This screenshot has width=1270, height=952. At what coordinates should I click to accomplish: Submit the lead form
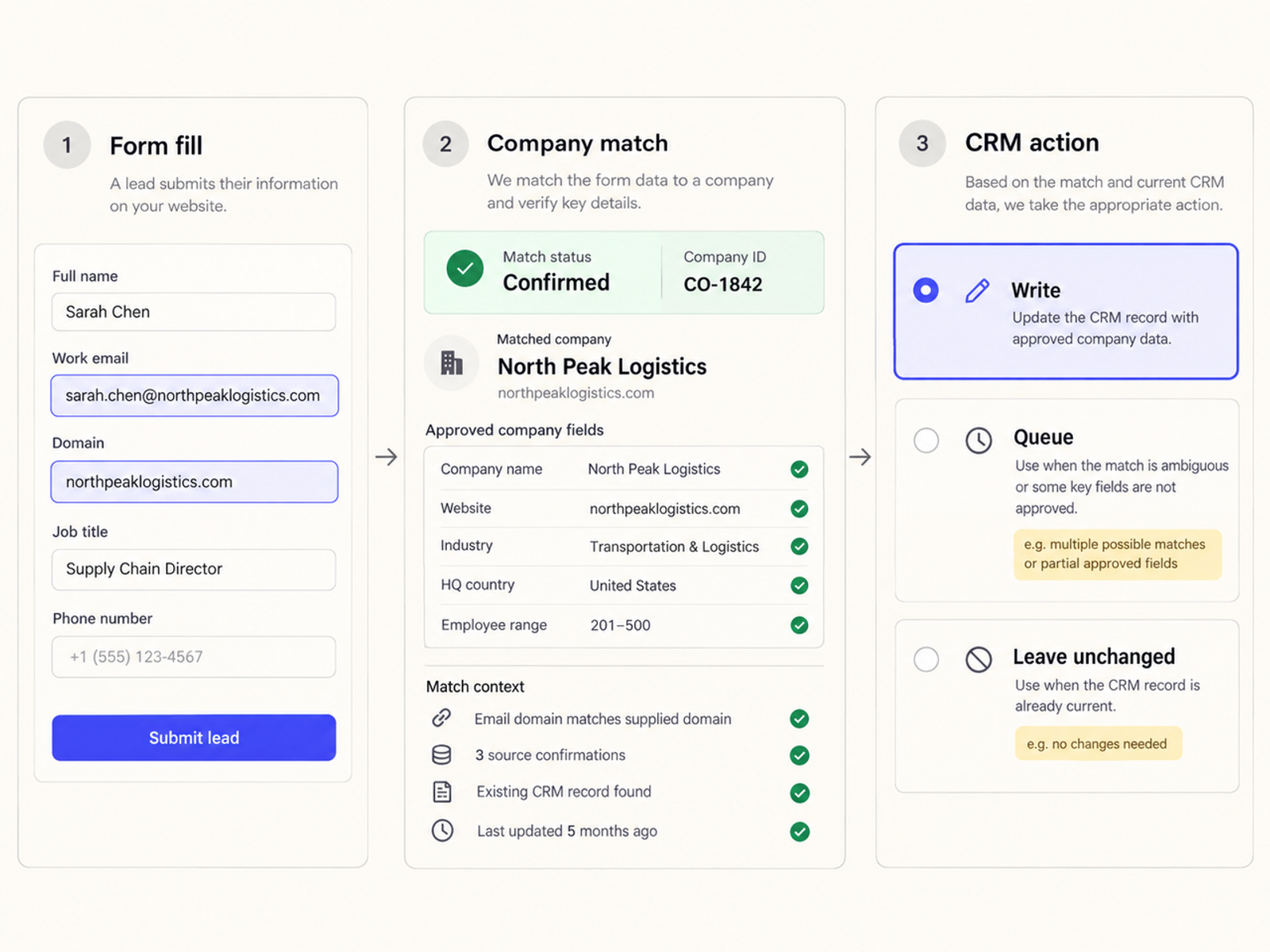[x=194, y=738]
